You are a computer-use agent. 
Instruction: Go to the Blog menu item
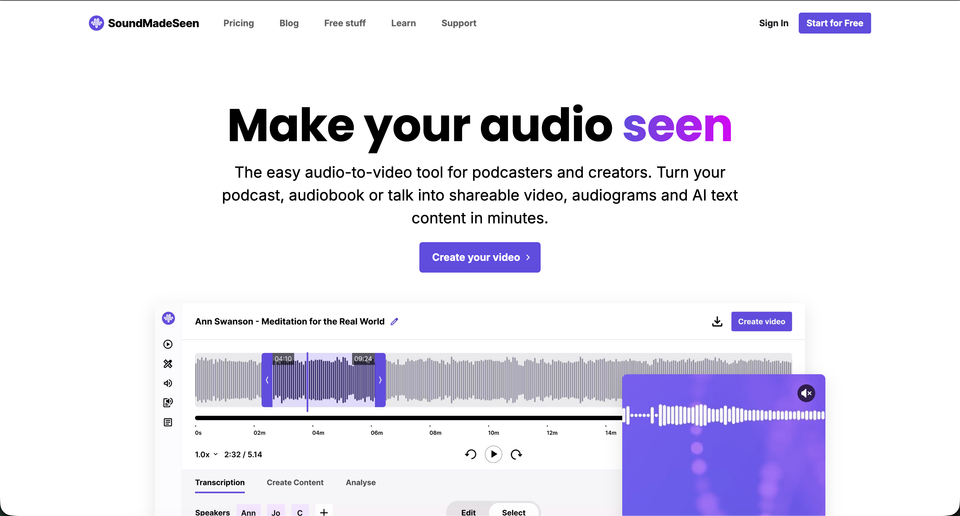pyautogui.click(x=289, y=23)
